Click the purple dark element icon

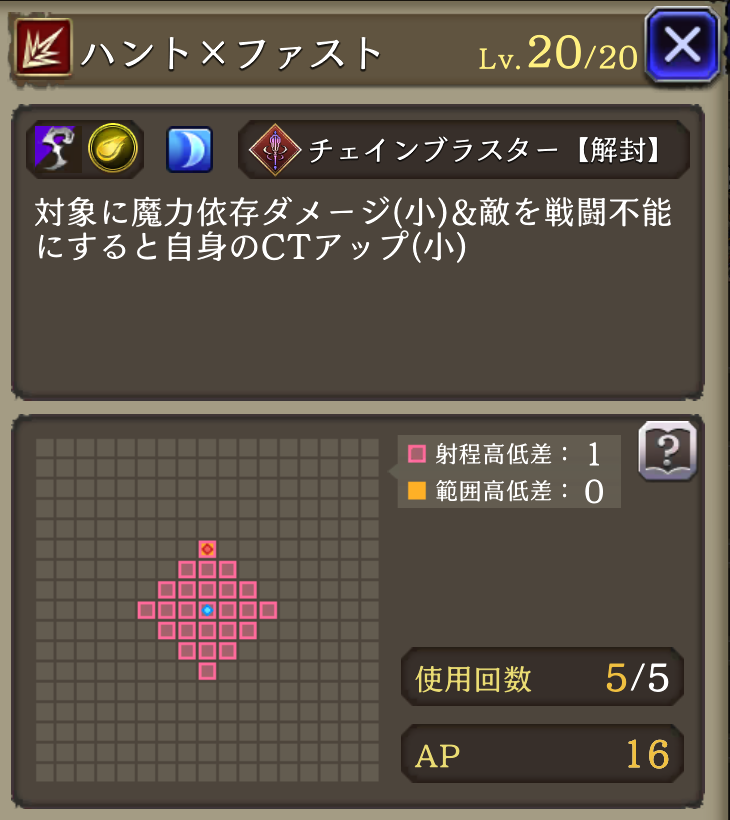[58, 149]
